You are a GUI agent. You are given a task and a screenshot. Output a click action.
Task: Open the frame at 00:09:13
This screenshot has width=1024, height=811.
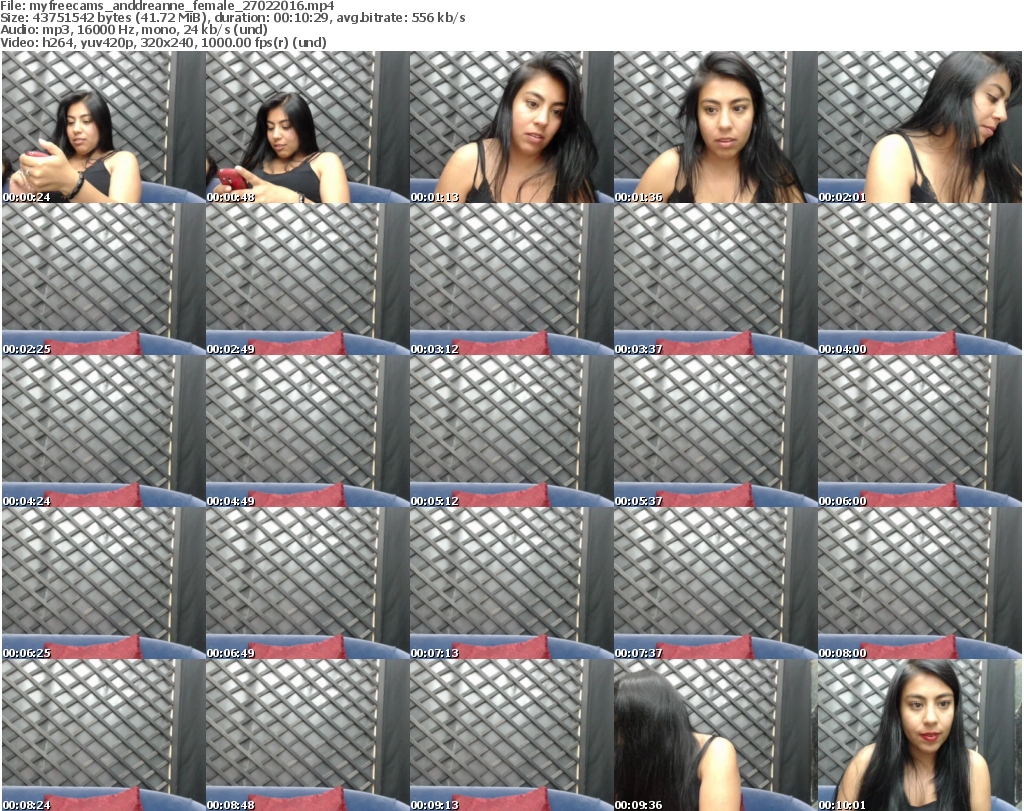[511, 735]
